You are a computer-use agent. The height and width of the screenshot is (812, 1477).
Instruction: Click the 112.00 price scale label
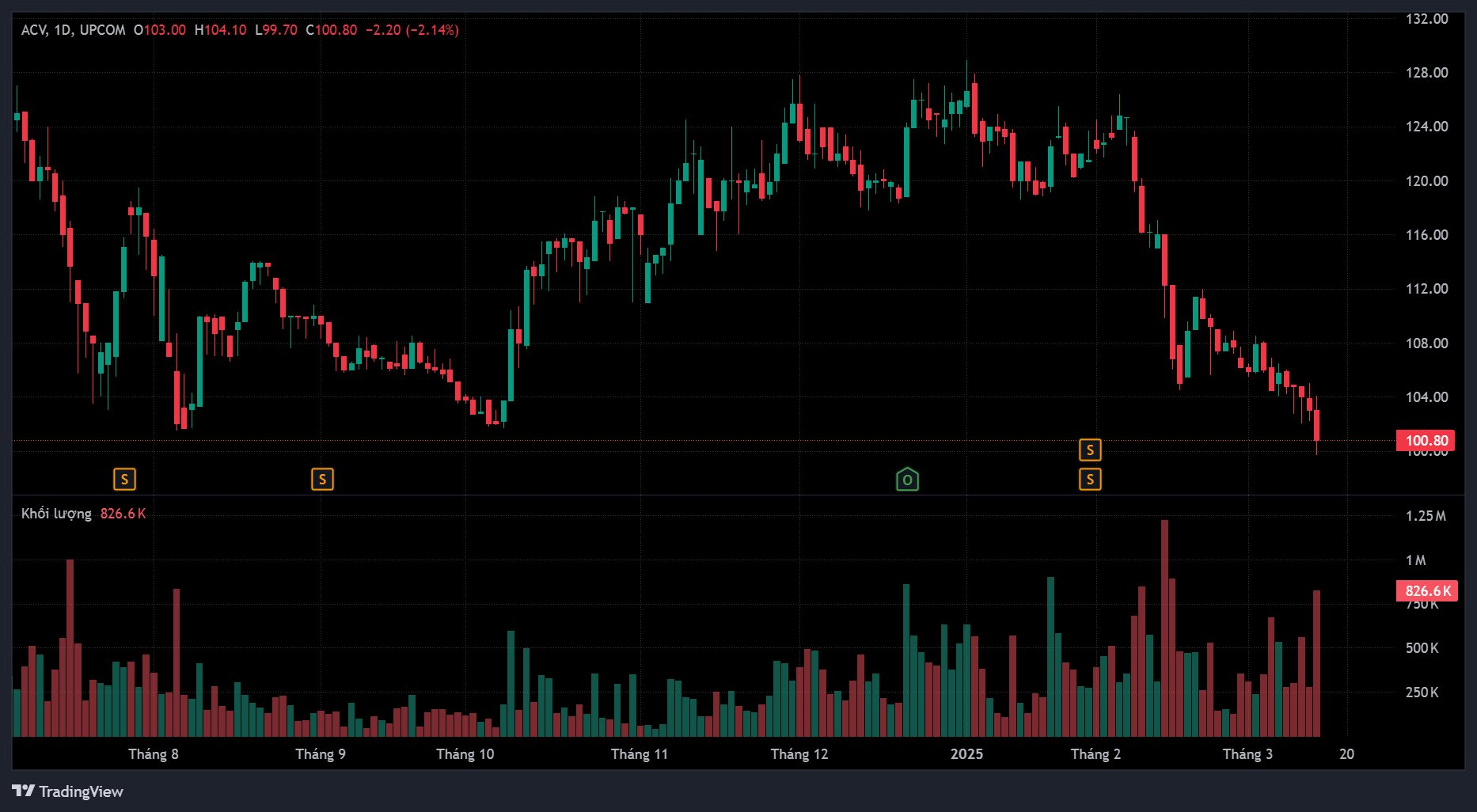coord(1426,289)
